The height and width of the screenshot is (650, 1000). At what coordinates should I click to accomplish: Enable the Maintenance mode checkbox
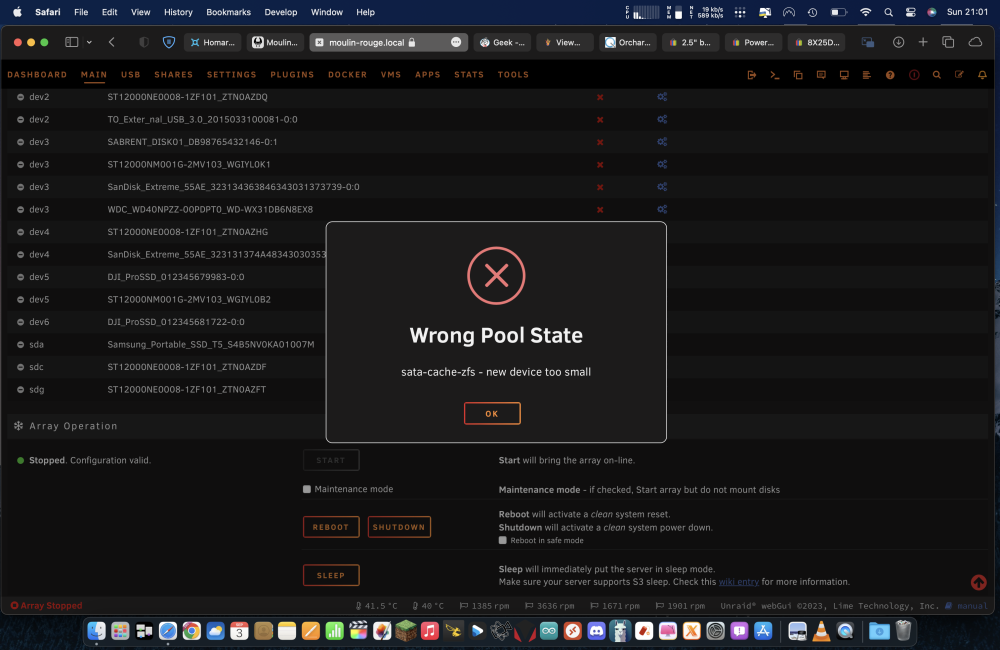307,489
